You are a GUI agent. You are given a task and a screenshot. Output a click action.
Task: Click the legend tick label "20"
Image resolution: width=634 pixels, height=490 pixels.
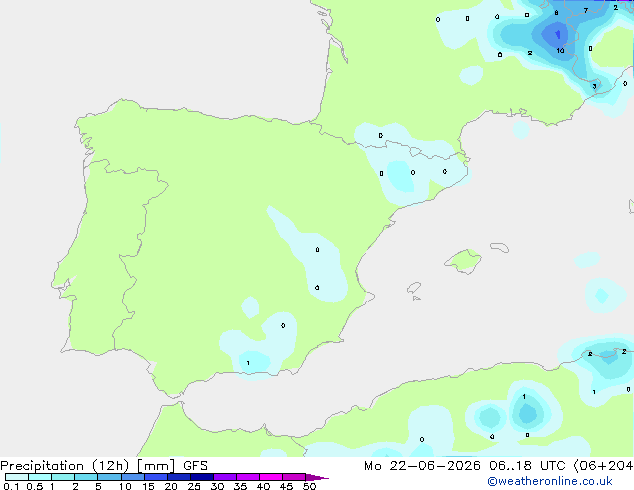pos(171,486)
